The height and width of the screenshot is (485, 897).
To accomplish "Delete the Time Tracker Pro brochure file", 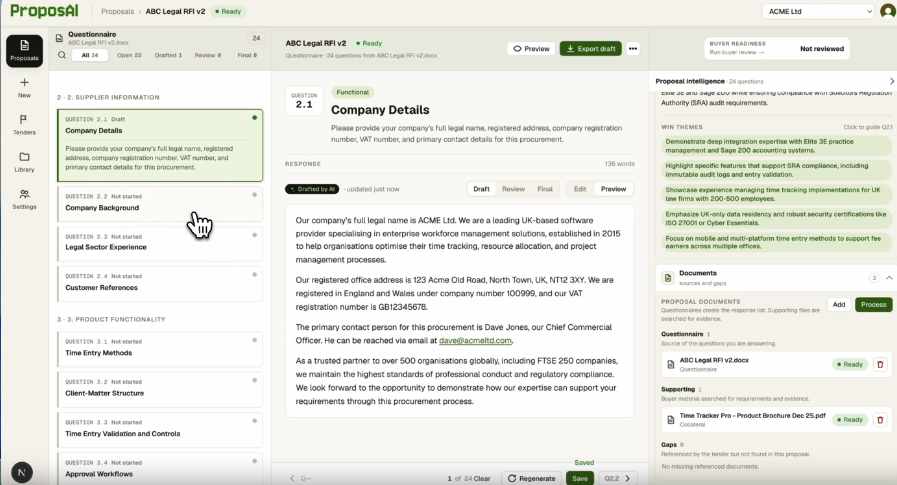I will click(x=880, y=420).
